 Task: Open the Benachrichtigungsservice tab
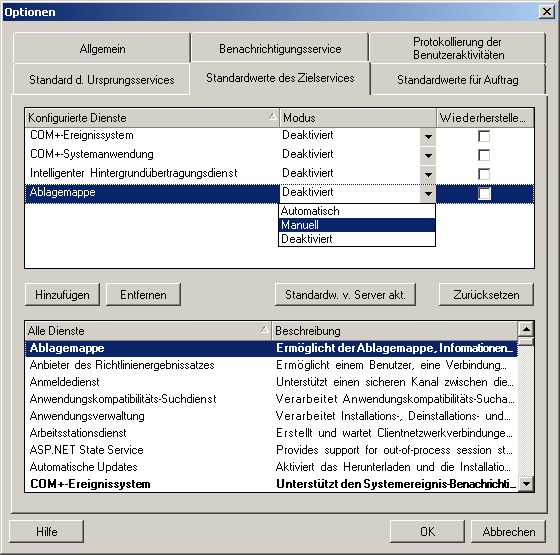[280, 49]
